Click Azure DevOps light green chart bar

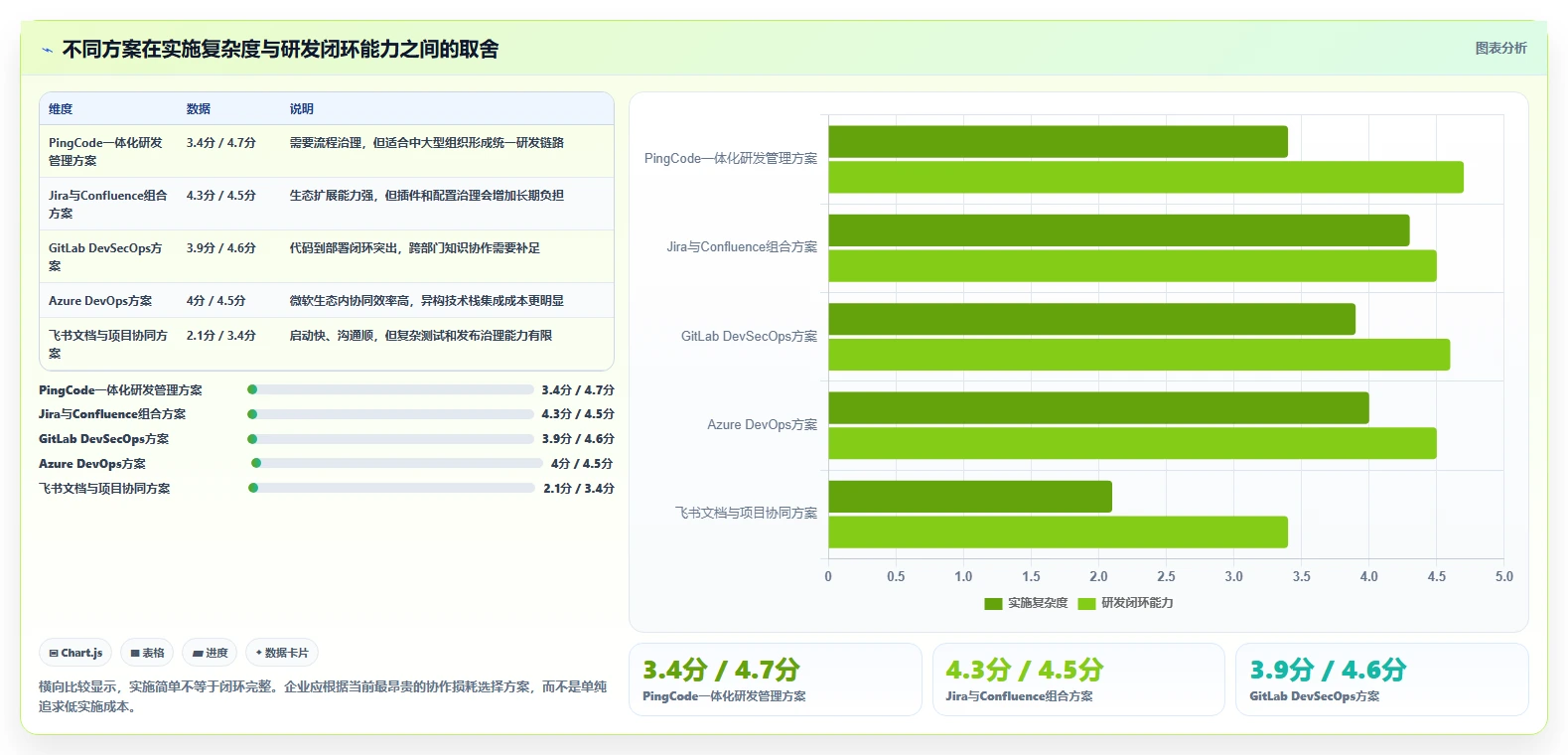tap(1132, 443)
